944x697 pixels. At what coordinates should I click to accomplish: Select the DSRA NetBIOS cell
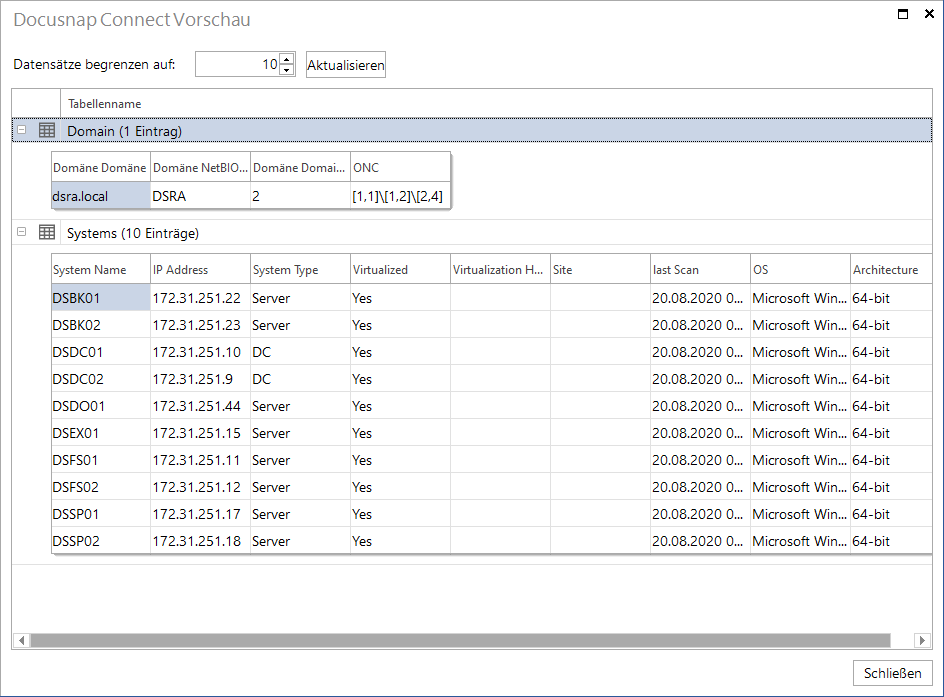tap(200, 196)
